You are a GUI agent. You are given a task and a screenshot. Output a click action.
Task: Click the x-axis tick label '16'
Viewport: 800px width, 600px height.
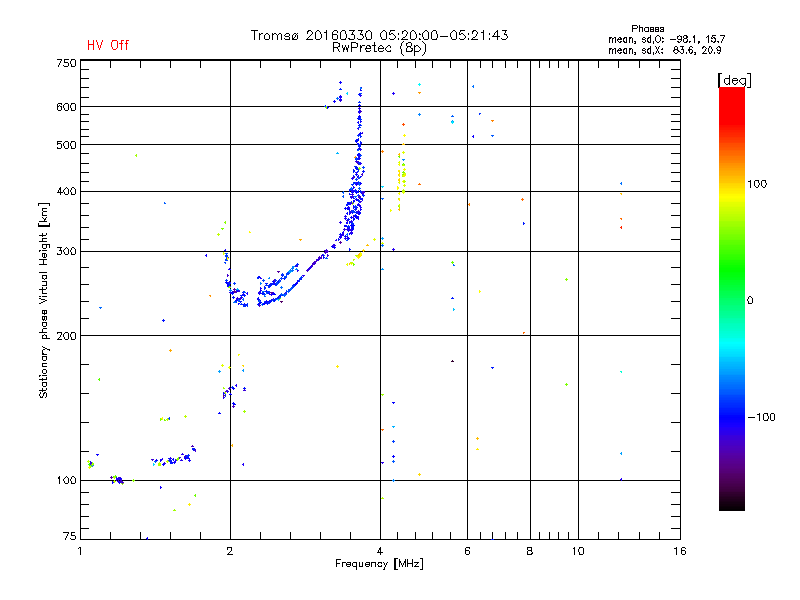point(680,552)
